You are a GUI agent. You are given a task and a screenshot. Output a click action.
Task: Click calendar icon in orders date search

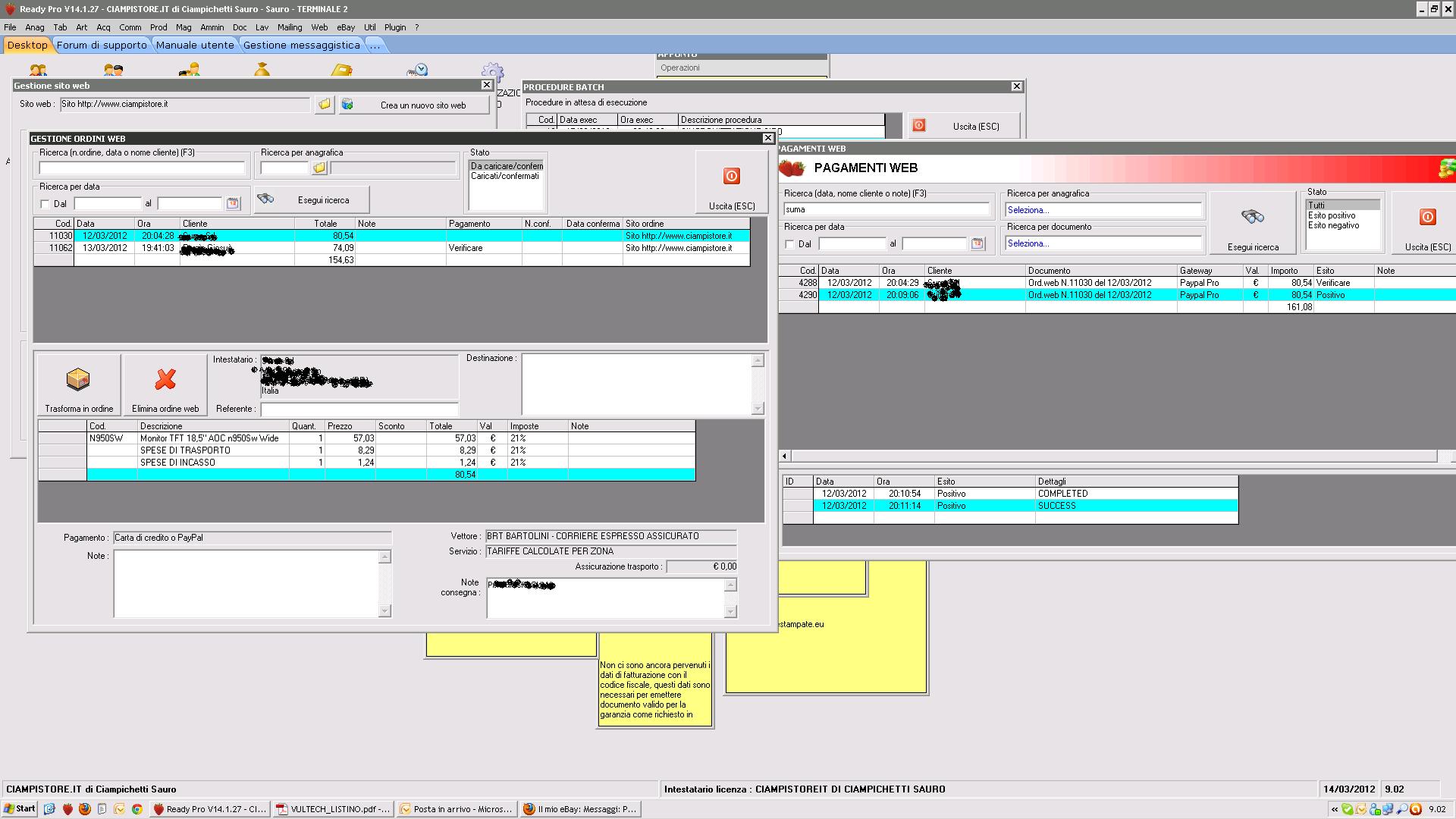pos(233,203)
